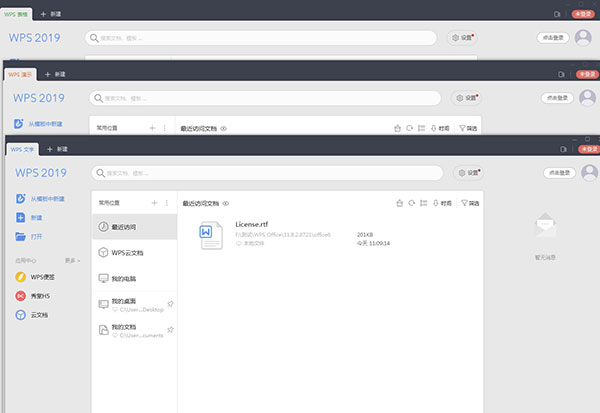Viewport: 600px width, 413px height.
Task: Click the 打开 folder icon in WPS 文字
Action: 20,236
